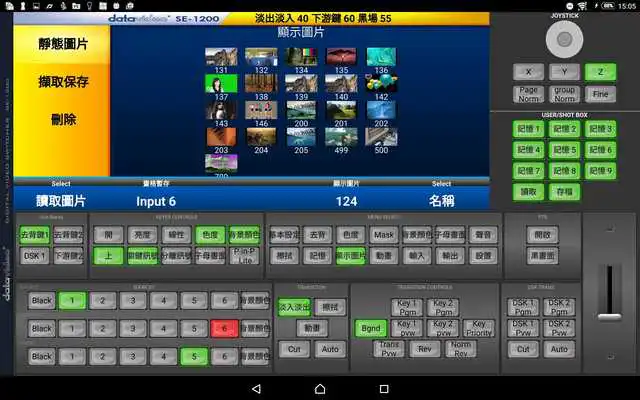Select colored spheres thumbnail 142
640x400 pixels.
(x=381, y=83)
